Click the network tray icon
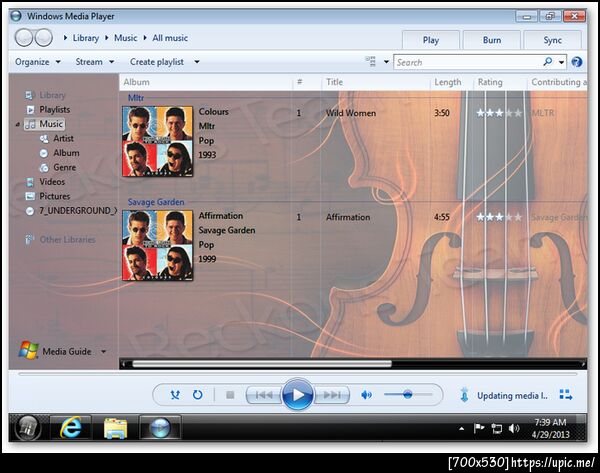Image resolution: width=600 pixels, height=473 pixels. (x=496, y=429)
